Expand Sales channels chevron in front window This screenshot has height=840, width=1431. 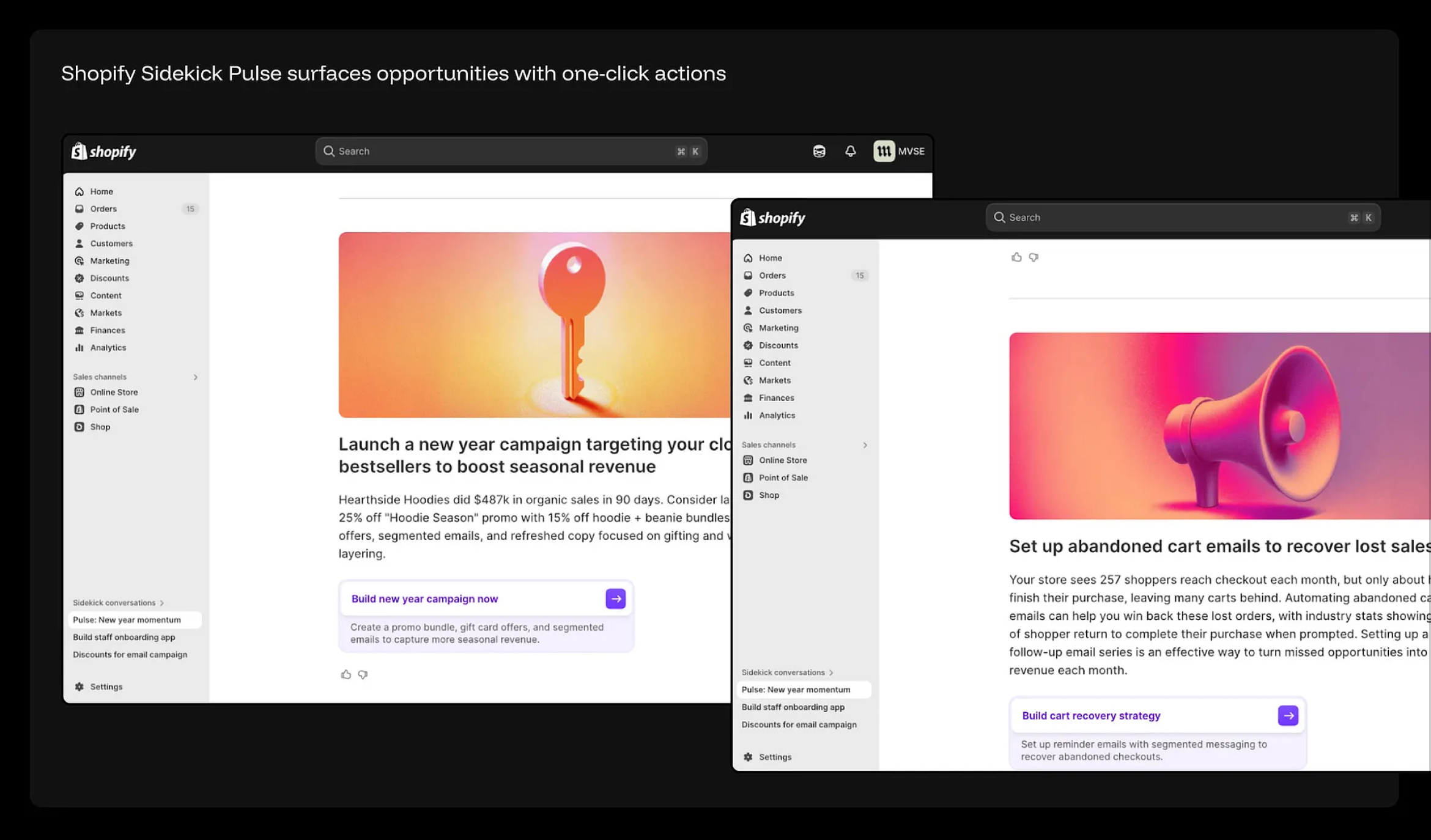(x=865, y=445)
